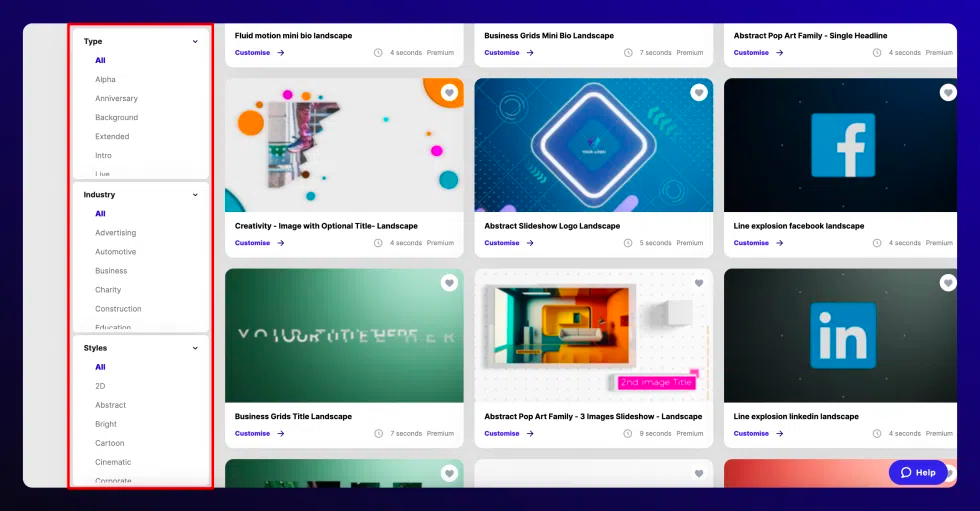Image resolution: width=980 pixels, height=511 pixels.
Task: Collapse the Type filter section
Action: pos(195,42)
